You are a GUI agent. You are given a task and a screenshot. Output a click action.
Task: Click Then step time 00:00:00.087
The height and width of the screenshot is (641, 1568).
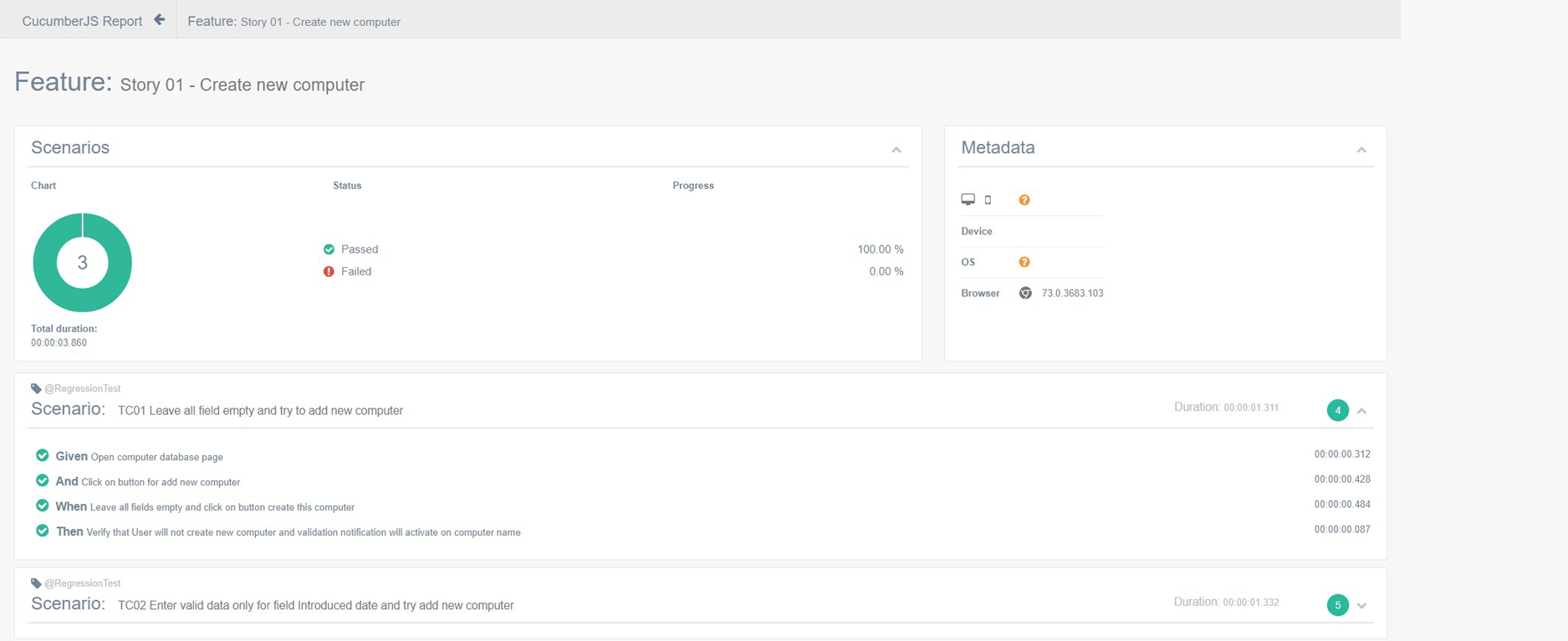coord(1342,530)
